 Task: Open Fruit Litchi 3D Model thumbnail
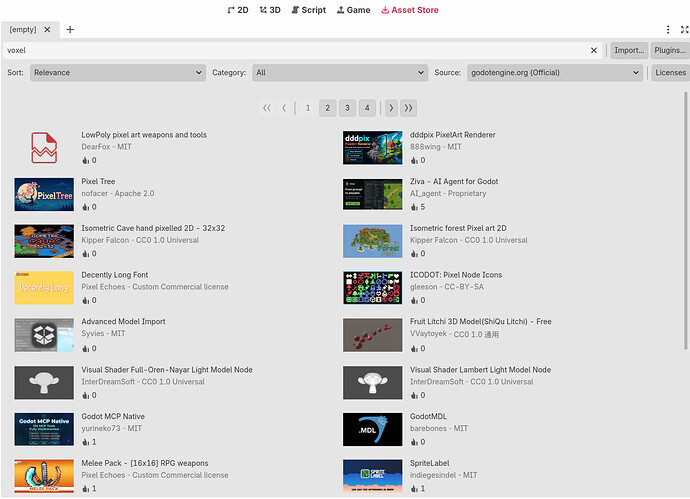(373, 335)
